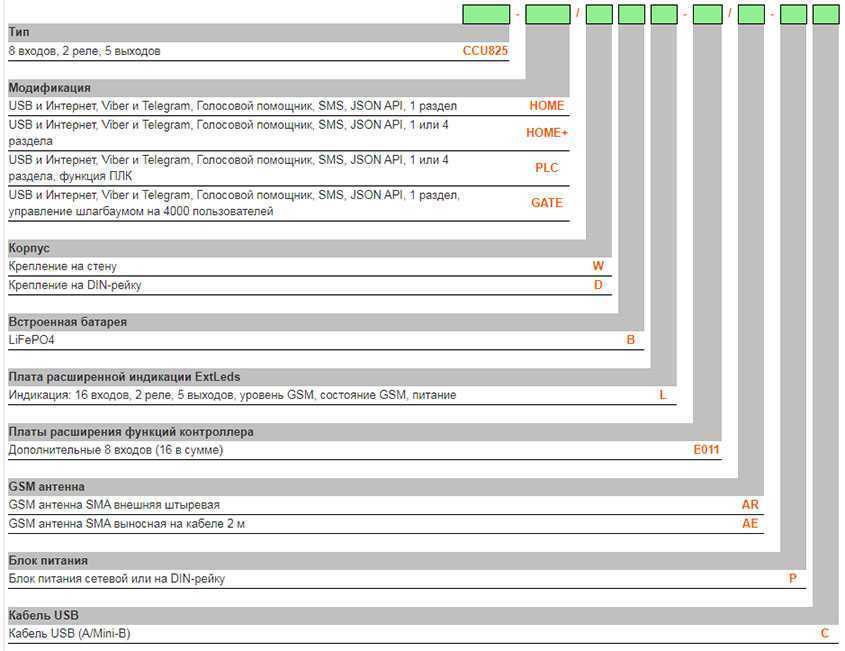This screenshot has height=651, width=845.
Task: Select the PLC modification code
Action: (x=546, y=168)
